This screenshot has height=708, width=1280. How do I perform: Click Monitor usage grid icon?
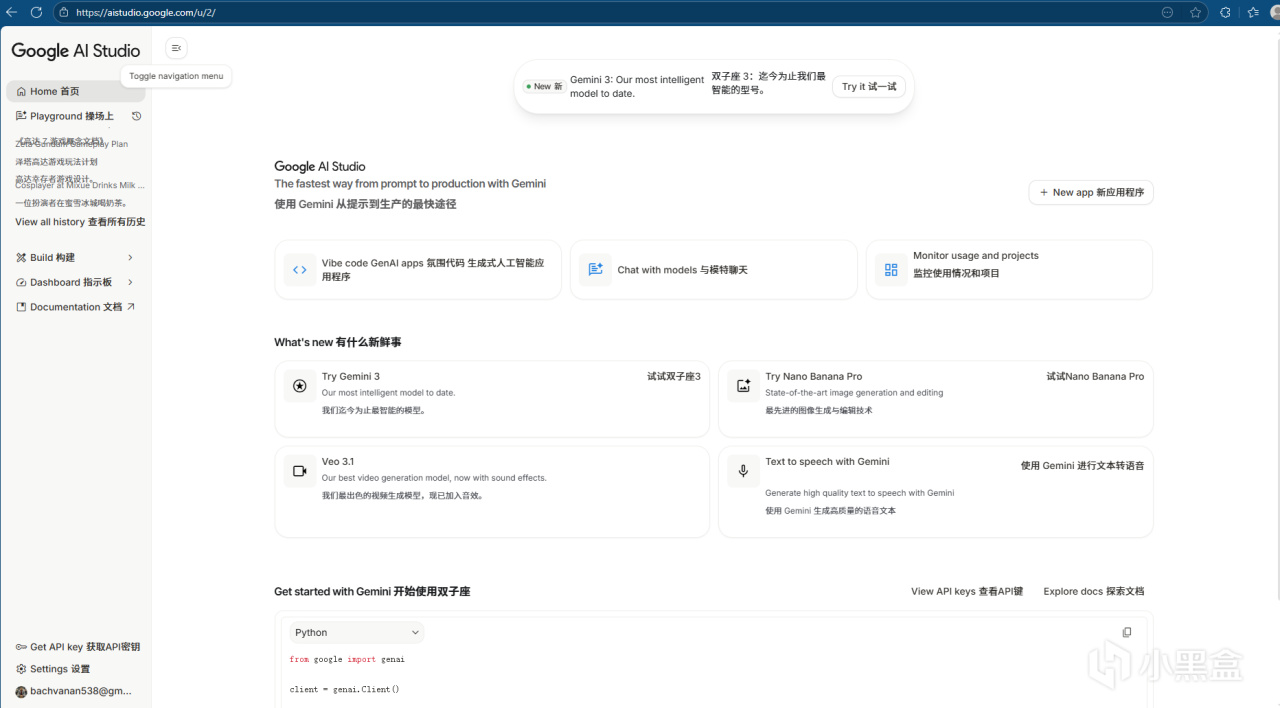(891, 269)
